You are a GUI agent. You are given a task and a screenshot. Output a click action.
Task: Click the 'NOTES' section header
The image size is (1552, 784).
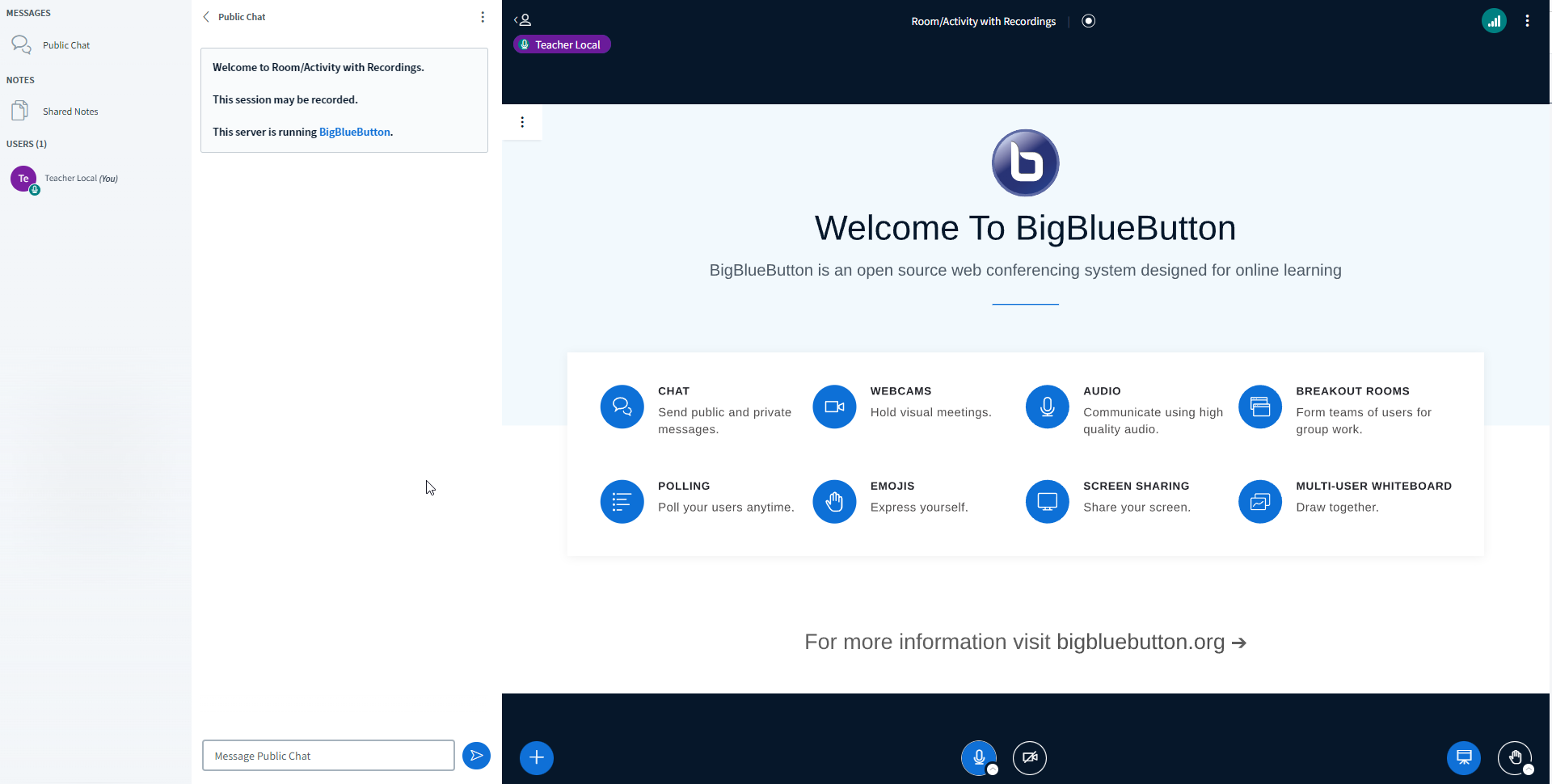coord(20,80)
